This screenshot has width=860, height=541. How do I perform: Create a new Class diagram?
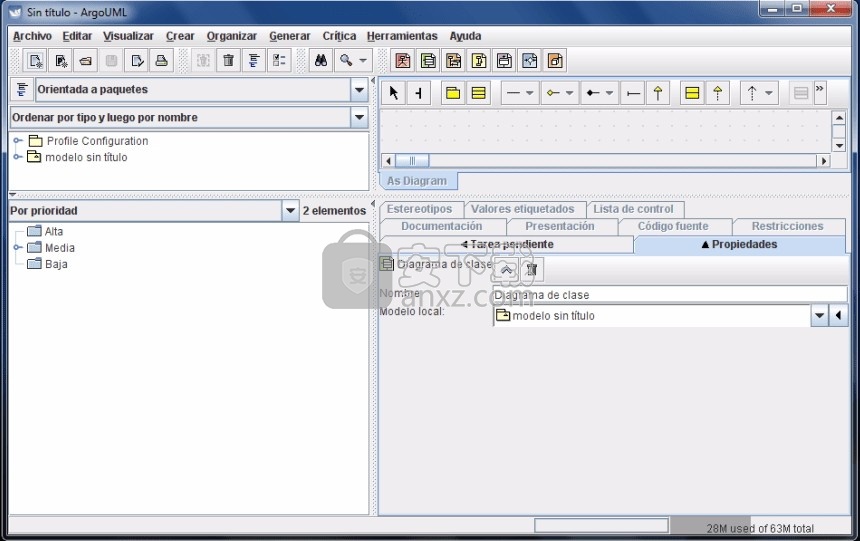click(x=428, y=60)
